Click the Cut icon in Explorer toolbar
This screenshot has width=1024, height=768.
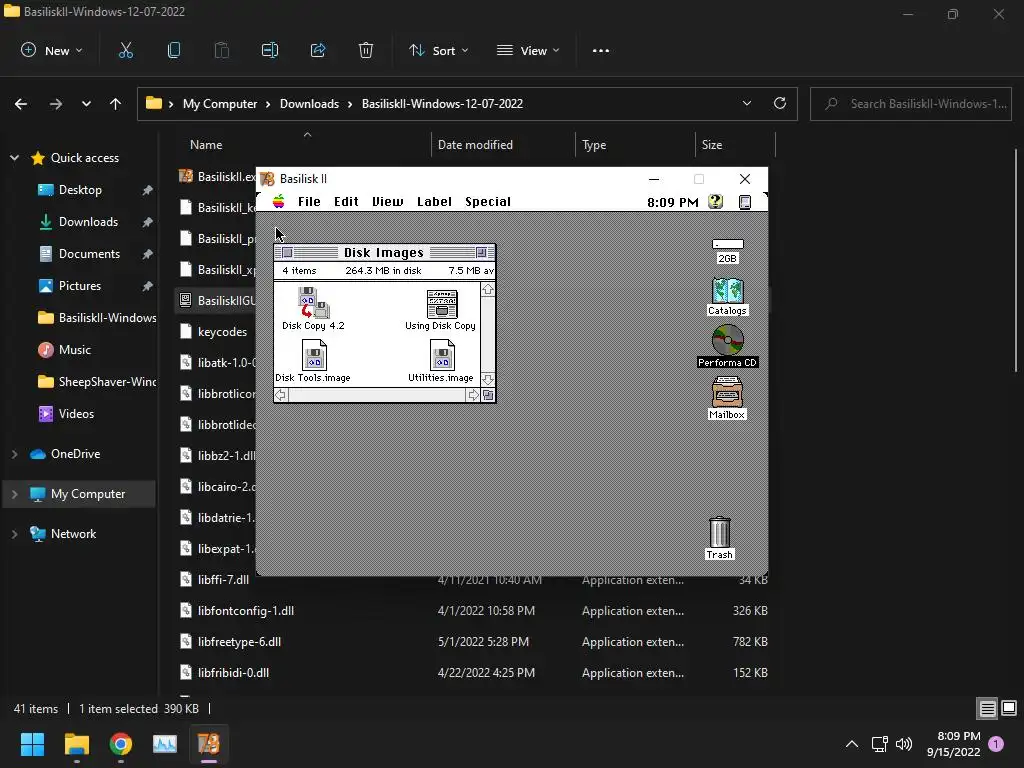(x=125, y=50)
